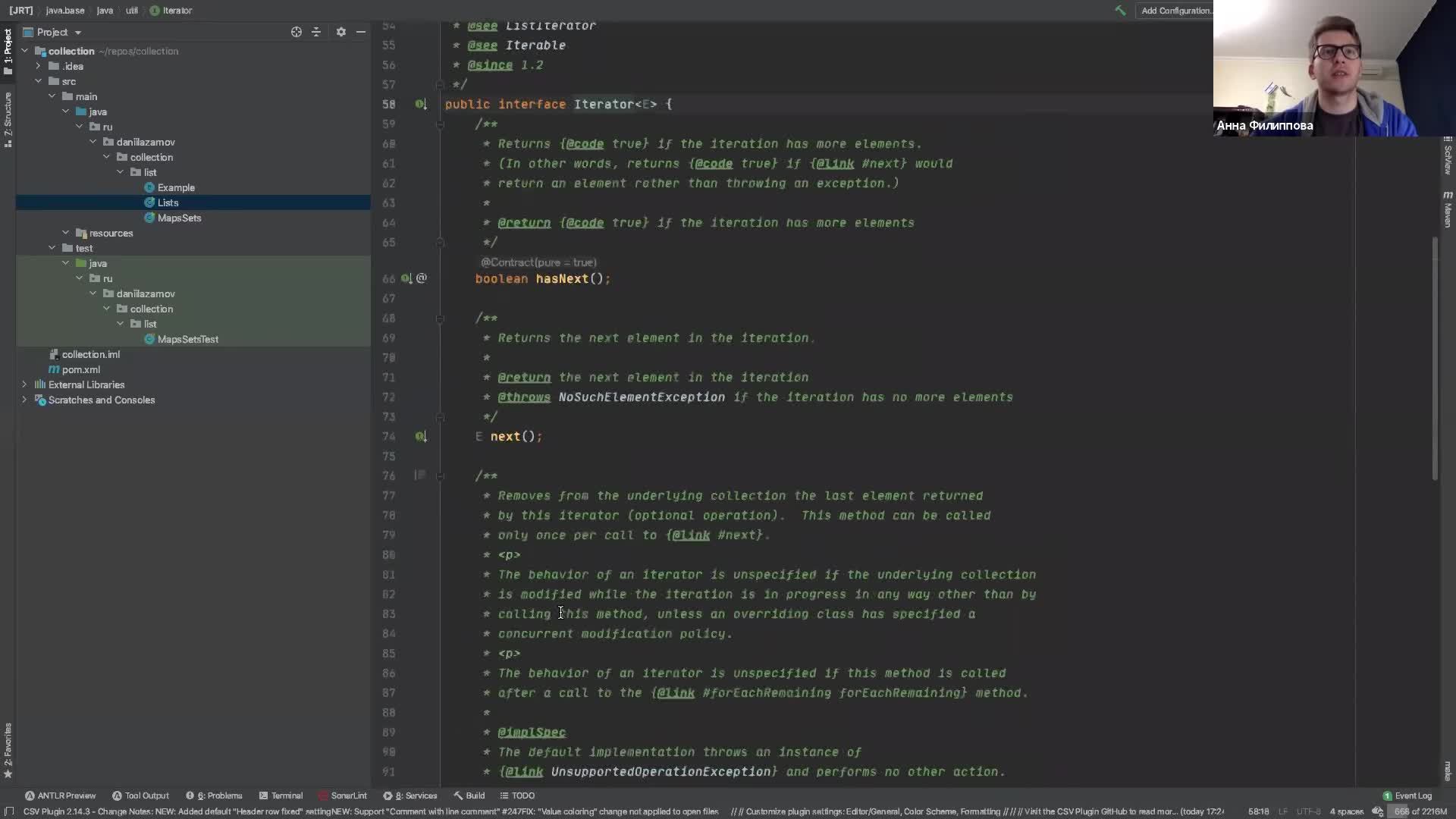This screenshot has width=1456, height=819.
Task: Click the NoSuchElementException reference
Action: tap(642, 397)
